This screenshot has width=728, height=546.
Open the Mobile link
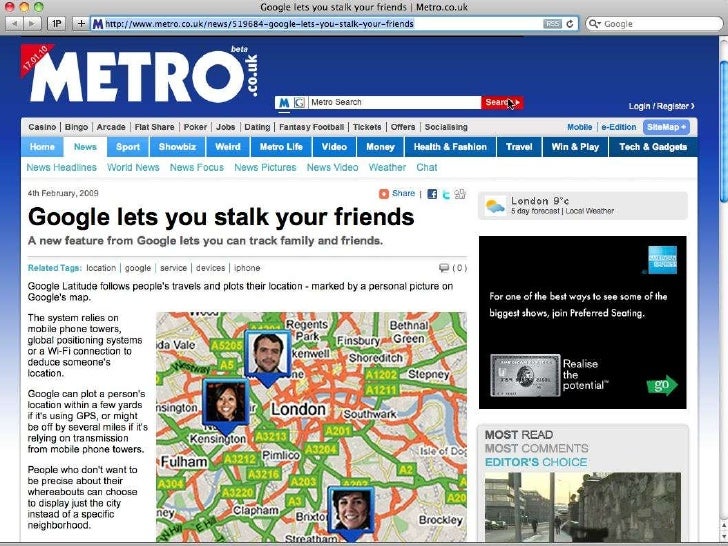[x=579, y=127]
